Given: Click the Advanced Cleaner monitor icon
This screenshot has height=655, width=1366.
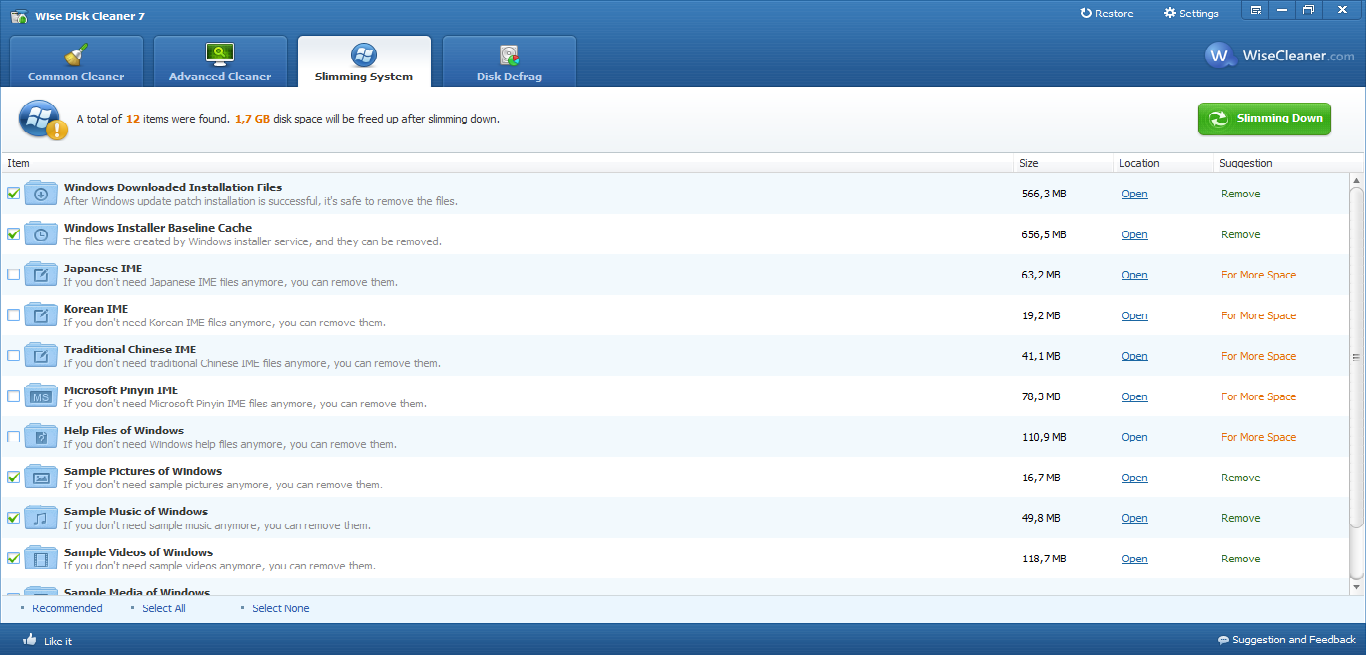Looking at the screenshot, I should point(220,54).
